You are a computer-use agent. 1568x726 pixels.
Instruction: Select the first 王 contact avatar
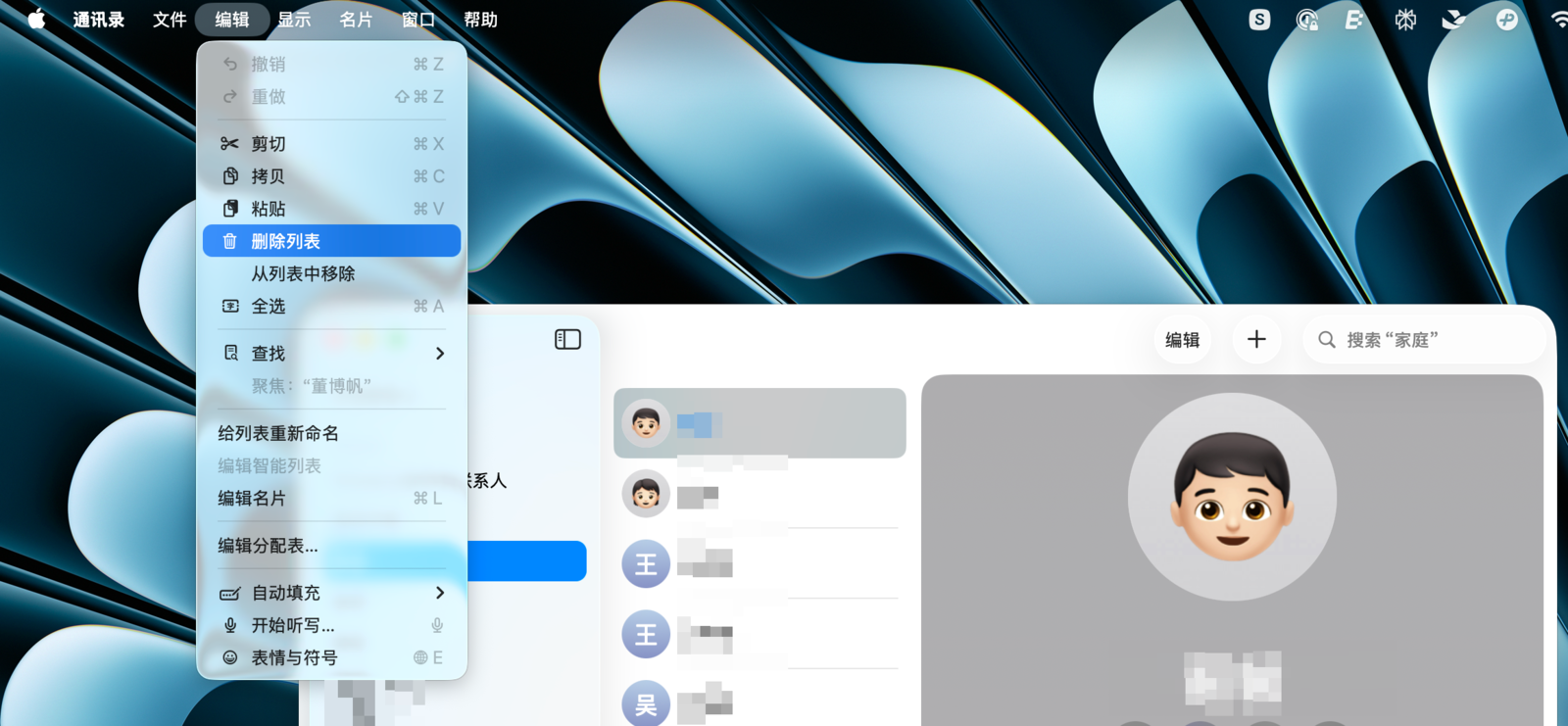point(646,564)
